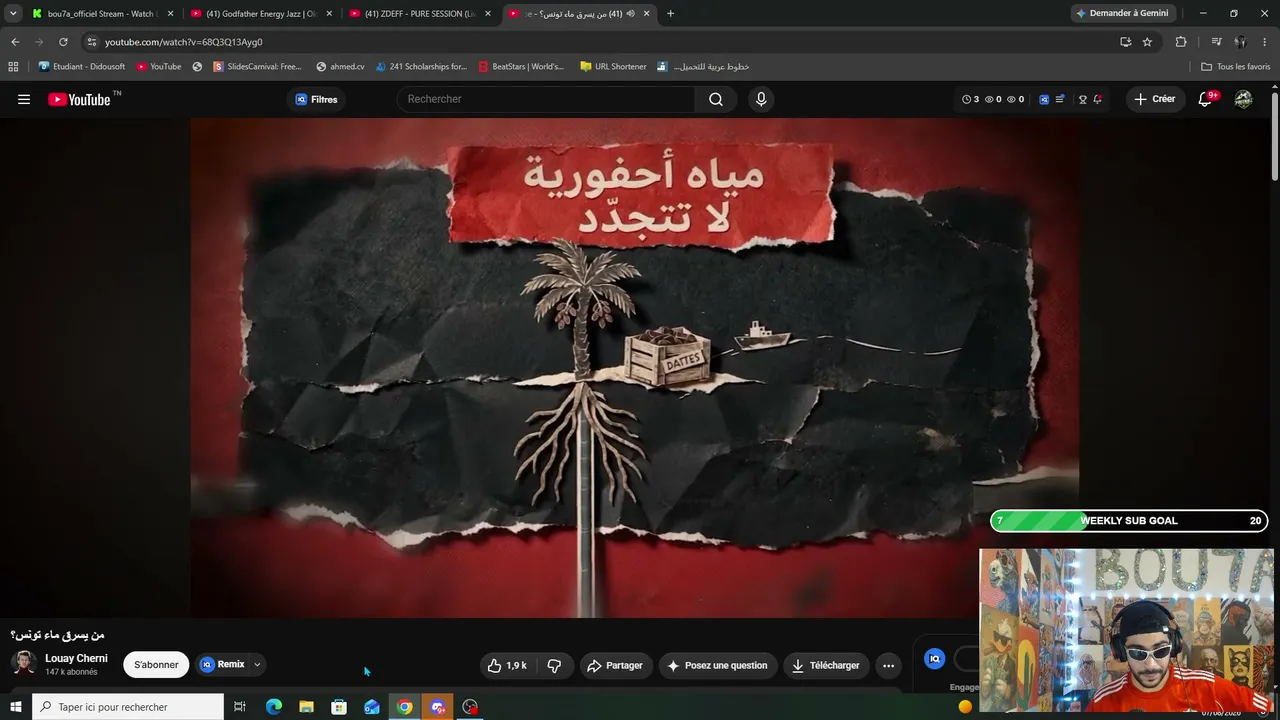Dislike the video with thumbs down

(554, 665)
